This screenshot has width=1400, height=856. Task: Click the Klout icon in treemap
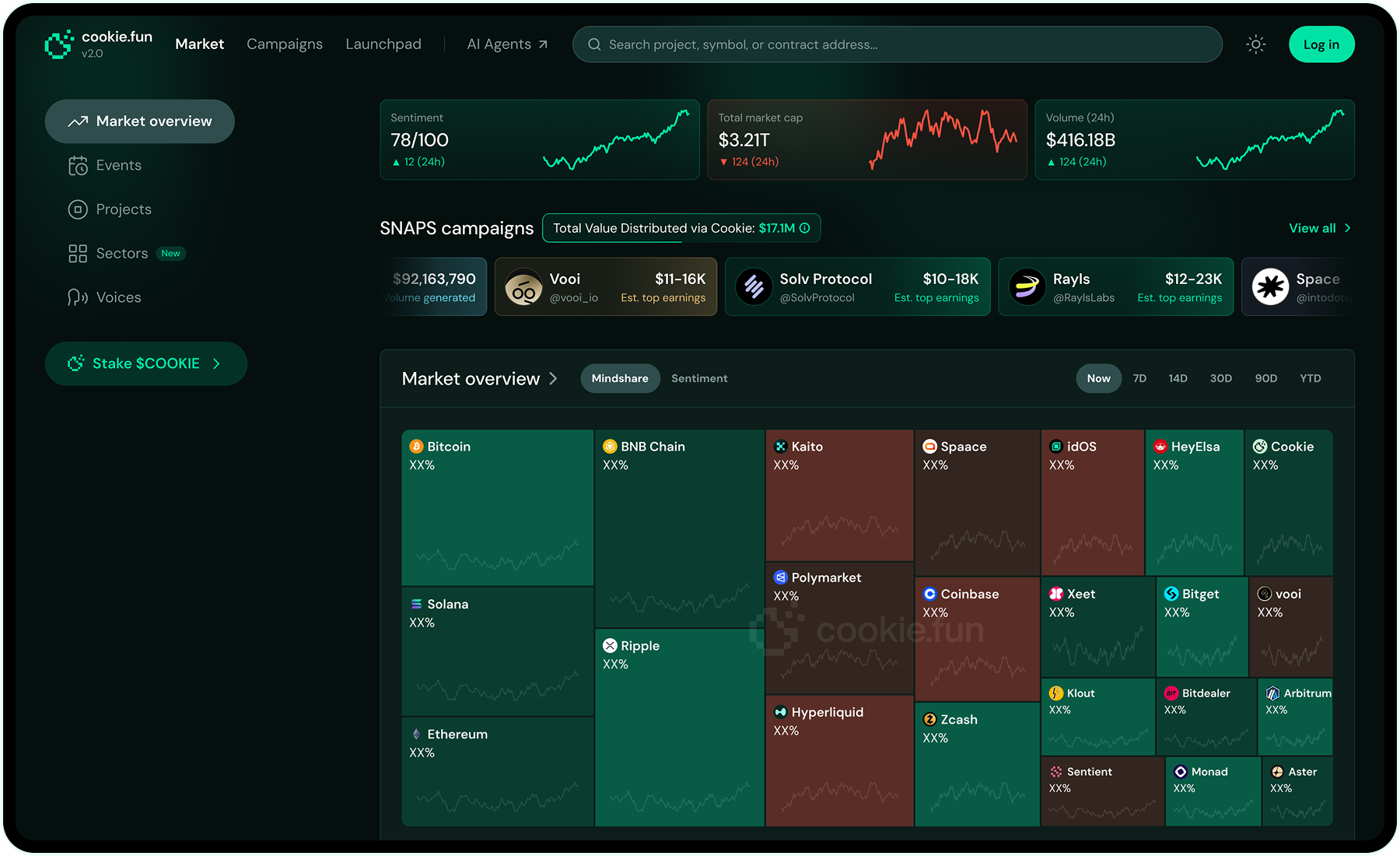[1055, 693]
